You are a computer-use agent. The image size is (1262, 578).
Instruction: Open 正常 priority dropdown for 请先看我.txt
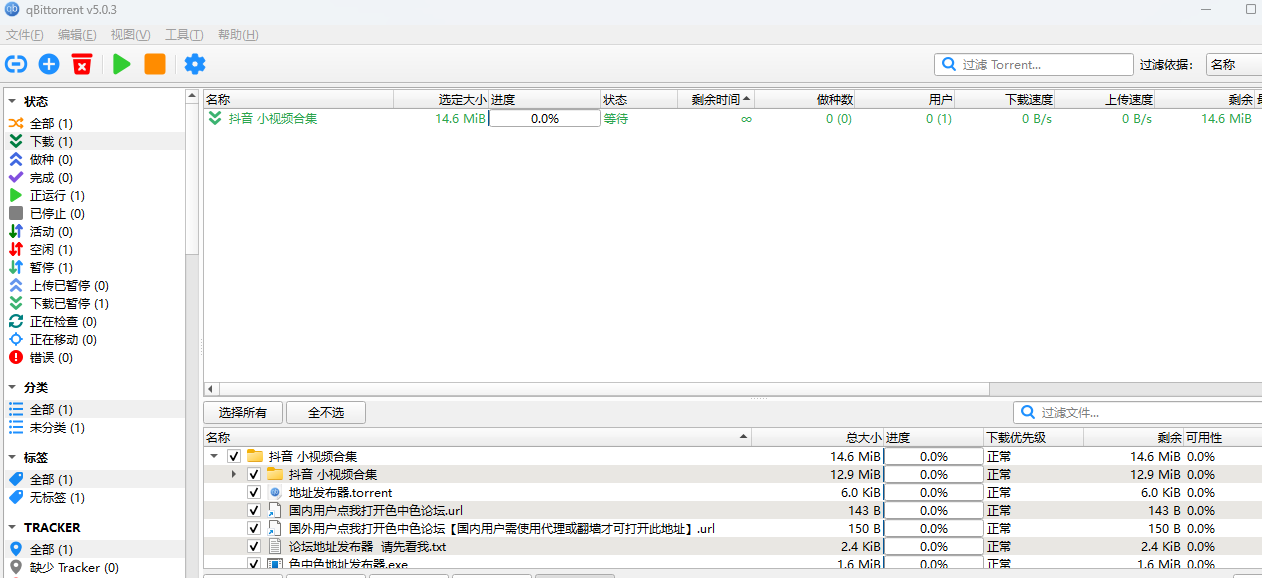(1033, 546)
